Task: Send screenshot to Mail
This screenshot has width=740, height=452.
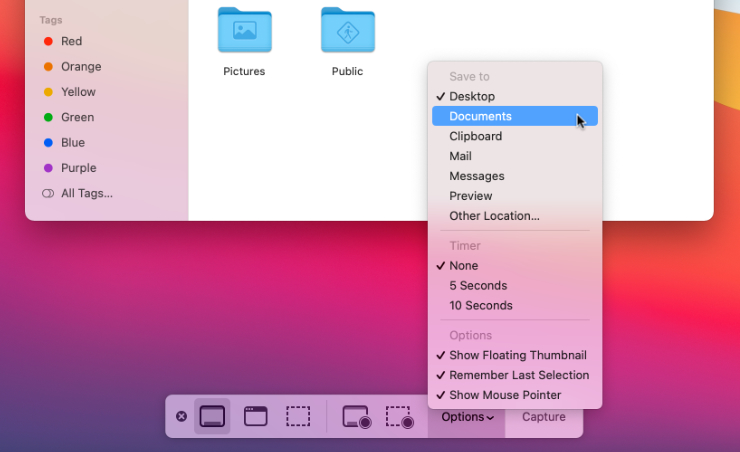Action: pos(515,156)
